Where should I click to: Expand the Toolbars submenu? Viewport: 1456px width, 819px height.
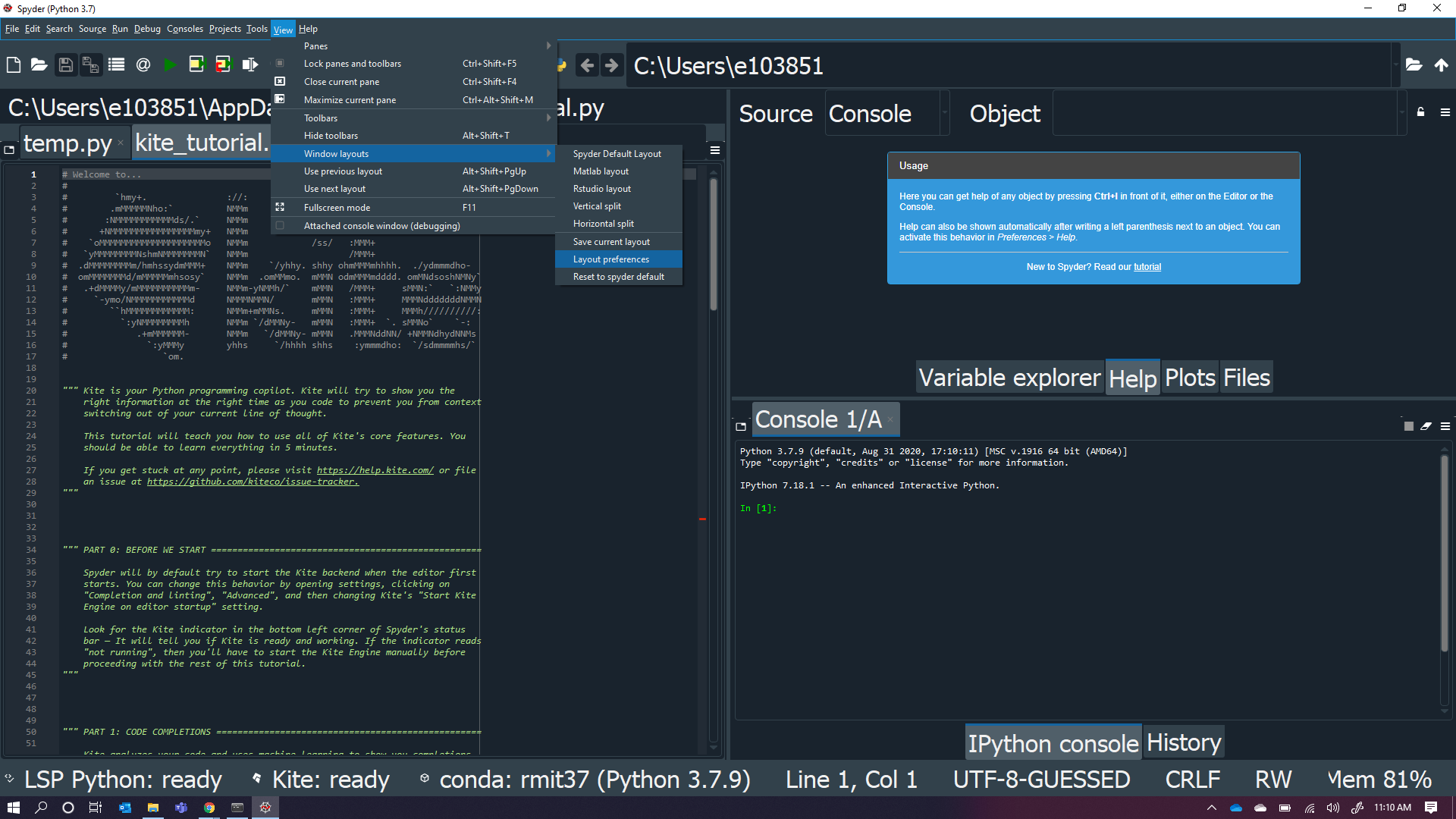[x=413, y=118]
